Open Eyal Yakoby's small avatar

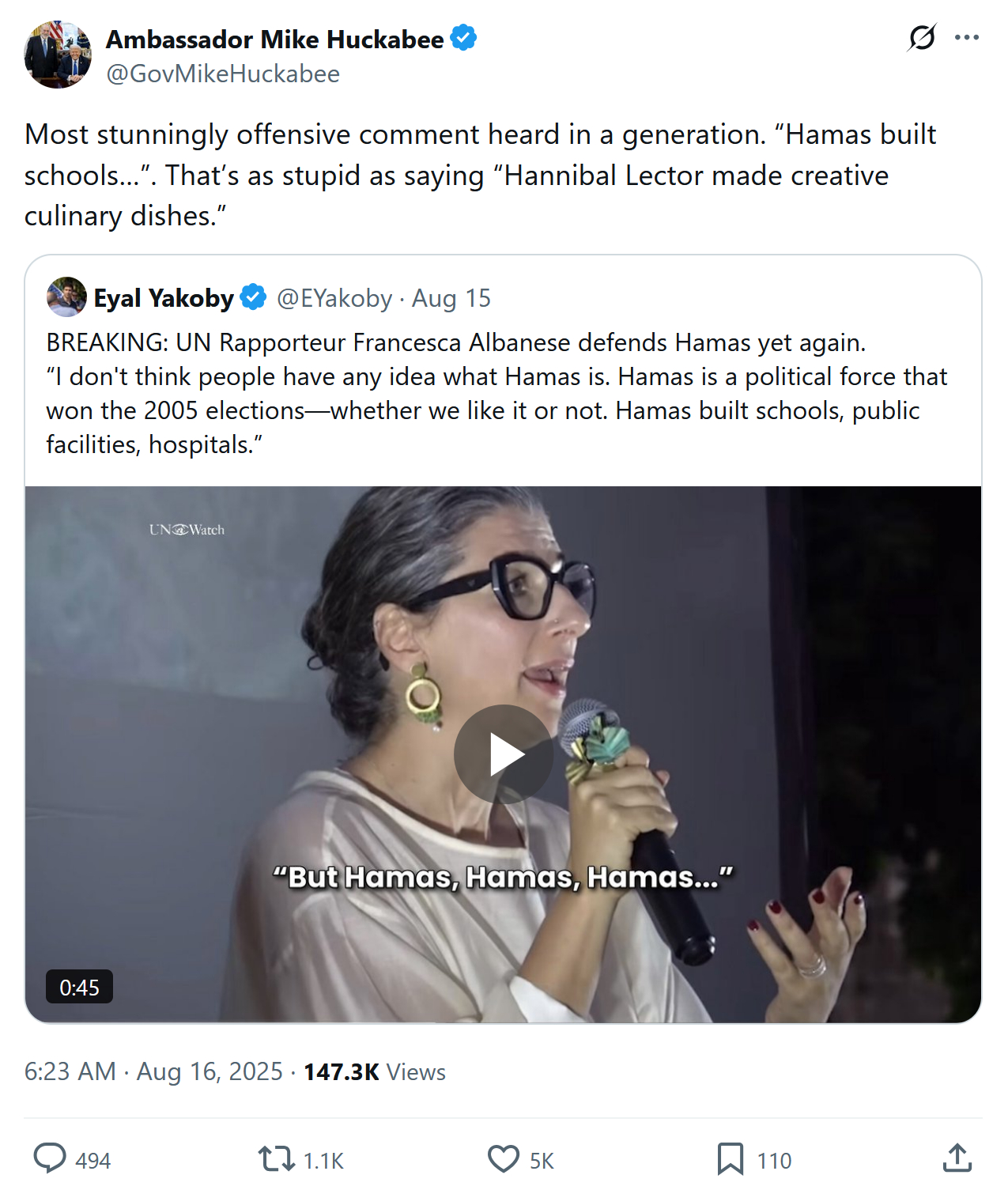(x=66, y=297)
